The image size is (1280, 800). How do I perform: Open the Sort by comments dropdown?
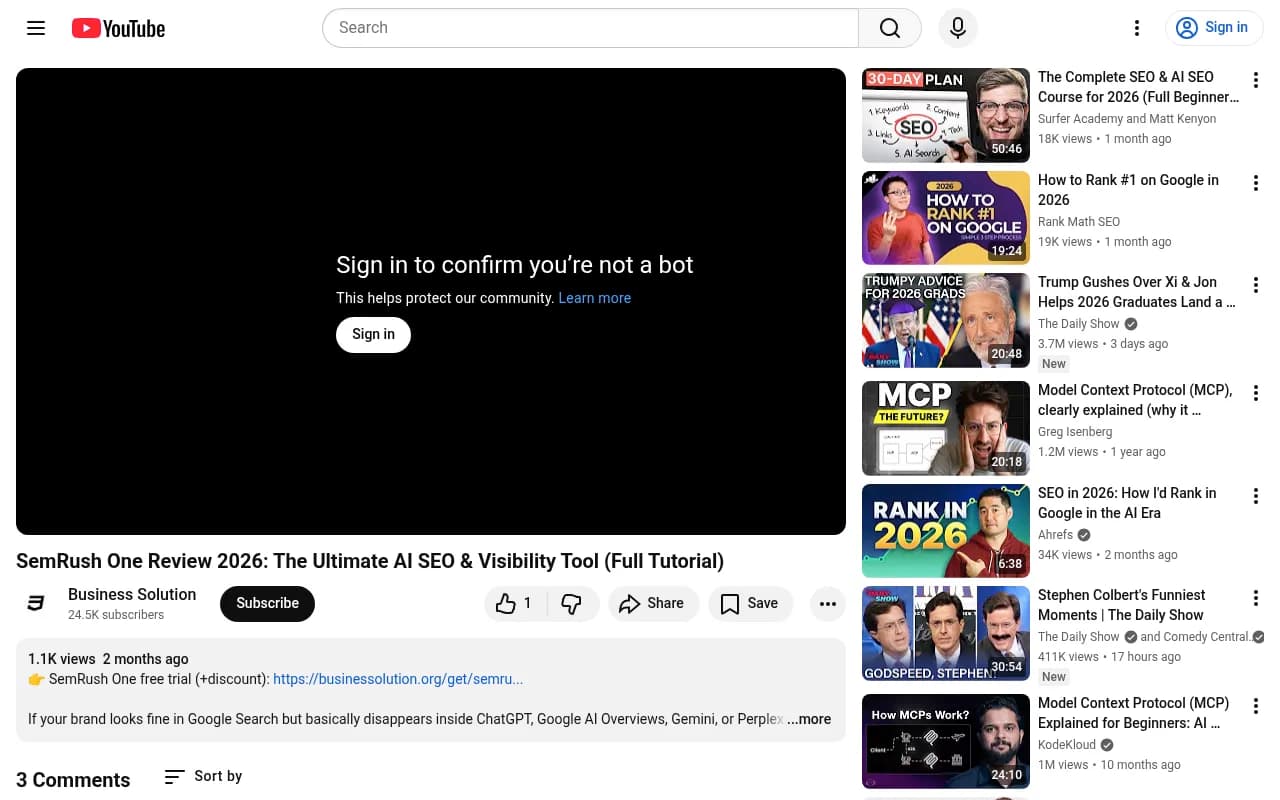203,776
